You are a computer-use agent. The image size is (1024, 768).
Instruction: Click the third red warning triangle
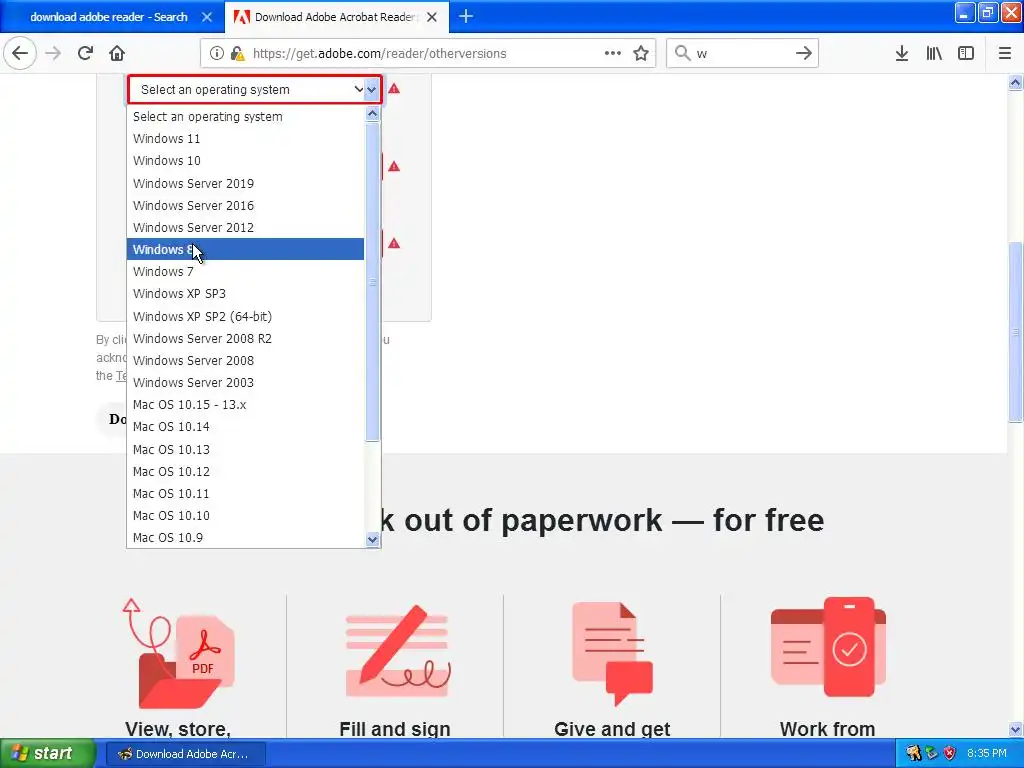pos(394,244)
